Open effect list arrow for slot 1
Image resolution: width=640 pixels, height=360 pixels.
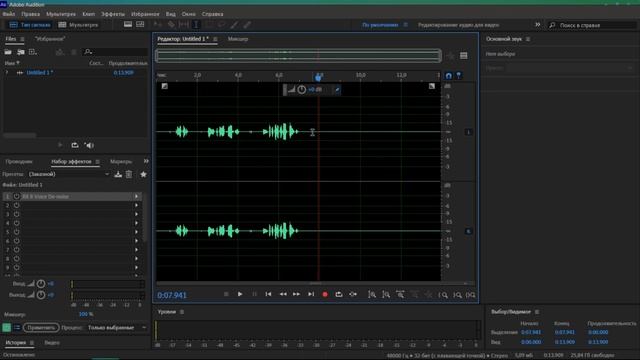click(136, 196)
